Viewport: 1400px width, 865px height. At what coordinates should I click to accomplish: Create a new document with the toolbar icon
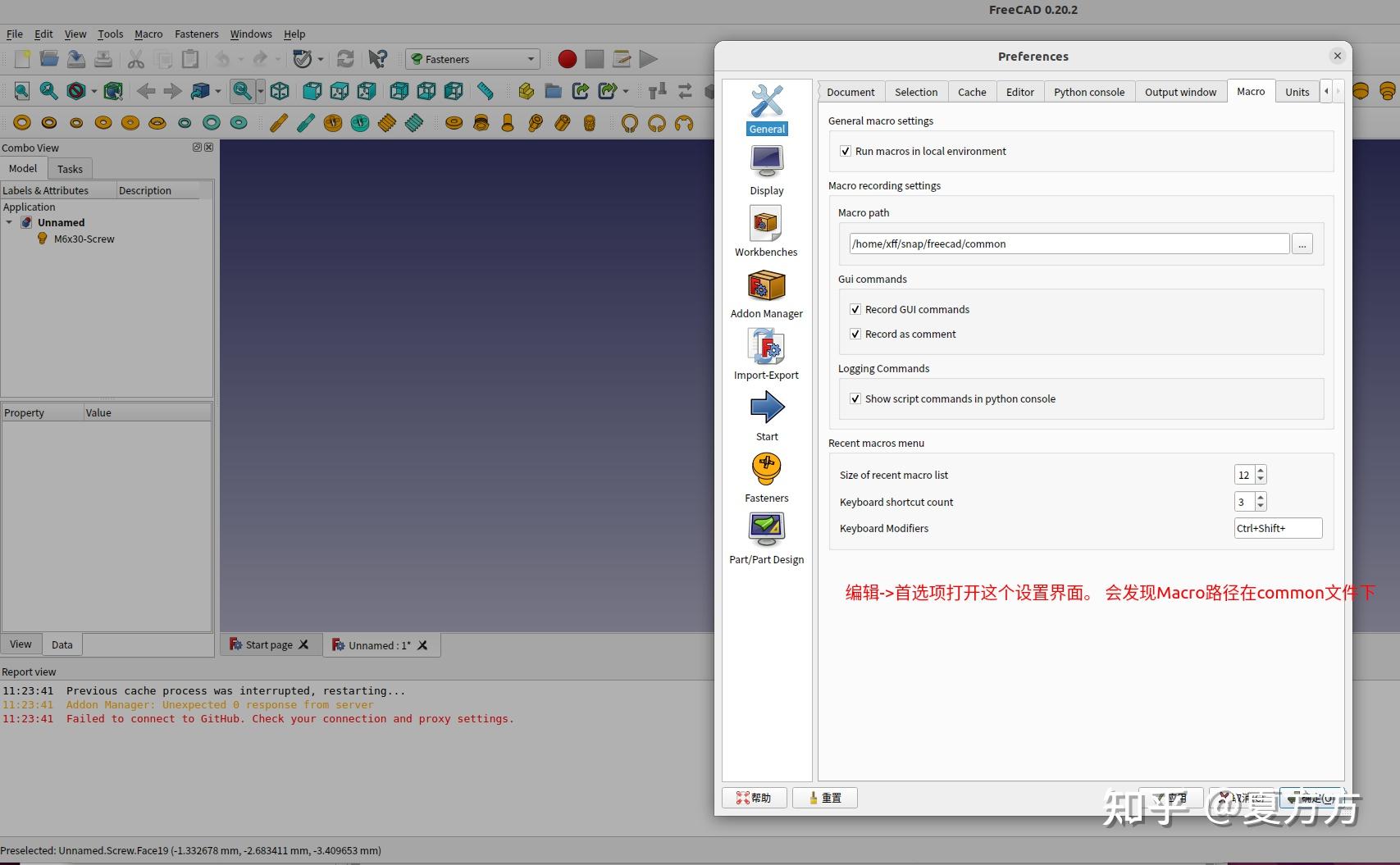(x=22, y=59)
